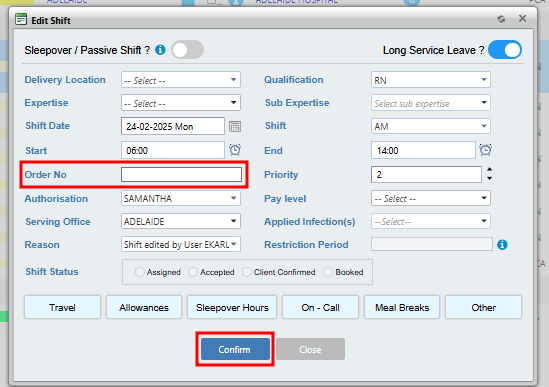Open the Shift dropdown showing AM
This screenshot has width=549, height=387.
pyautogui.click(x=431, y=126)
